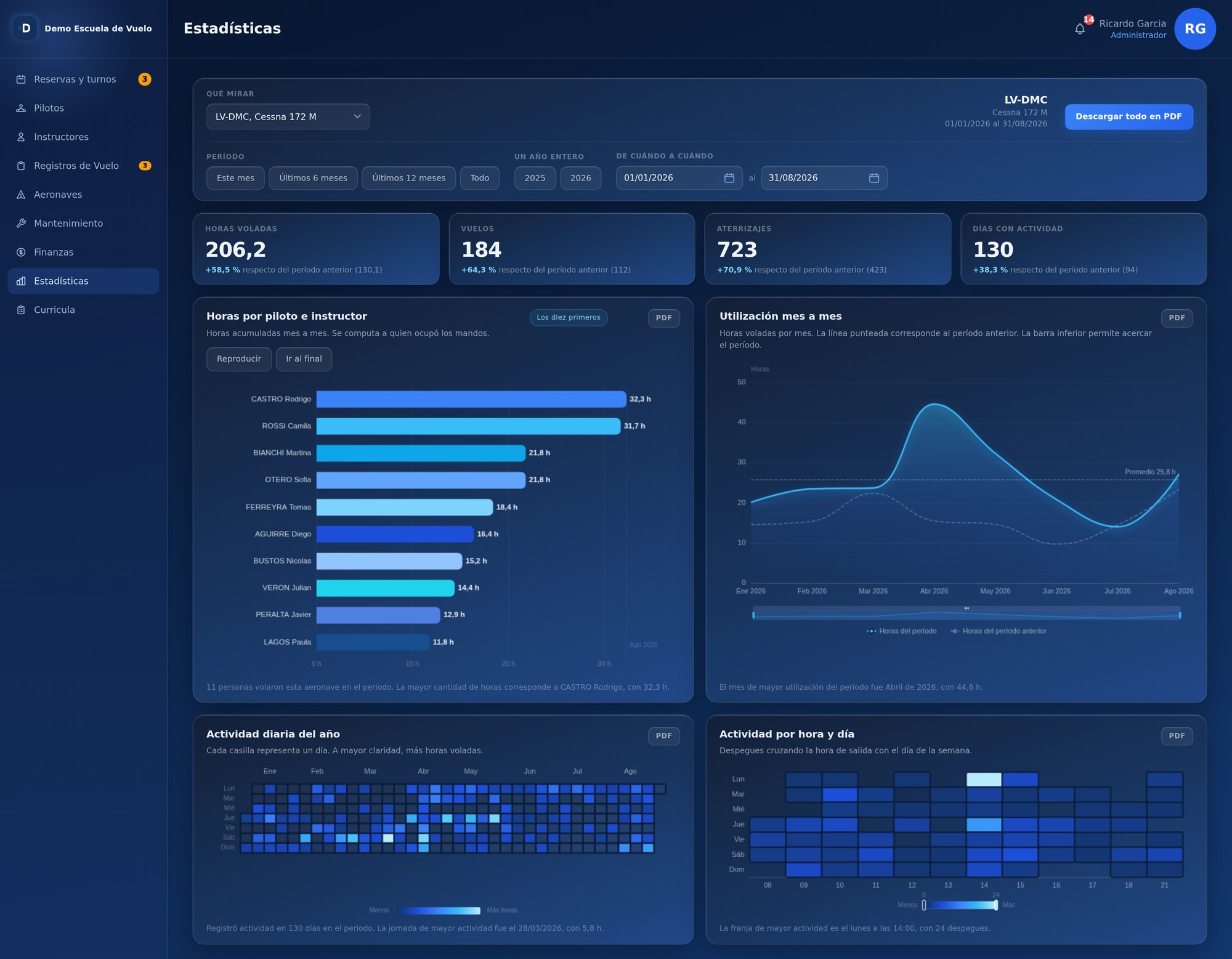Click the ROSSI Camila bar
The height and width of the screenshot is (959, 1232).
click(x=468, y=426)
